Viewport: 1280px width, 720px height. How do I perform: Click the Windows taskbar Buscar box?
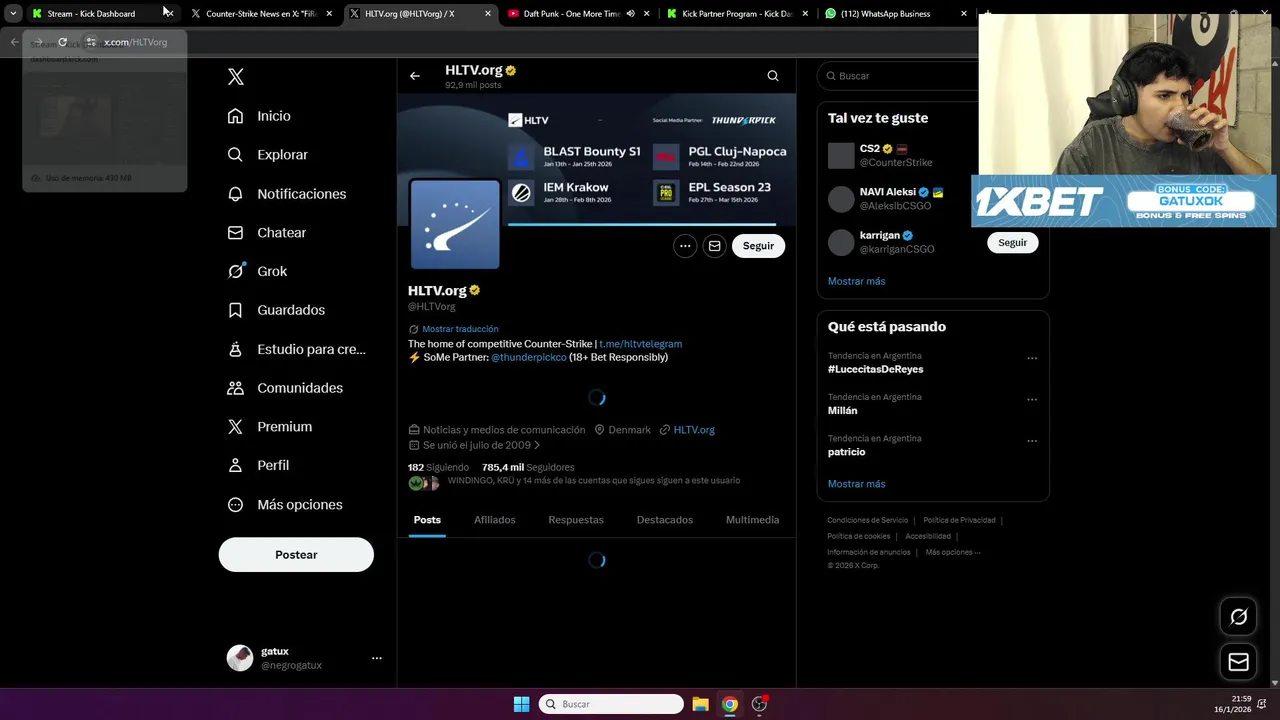pyautogui.click(x=611, y=704)
